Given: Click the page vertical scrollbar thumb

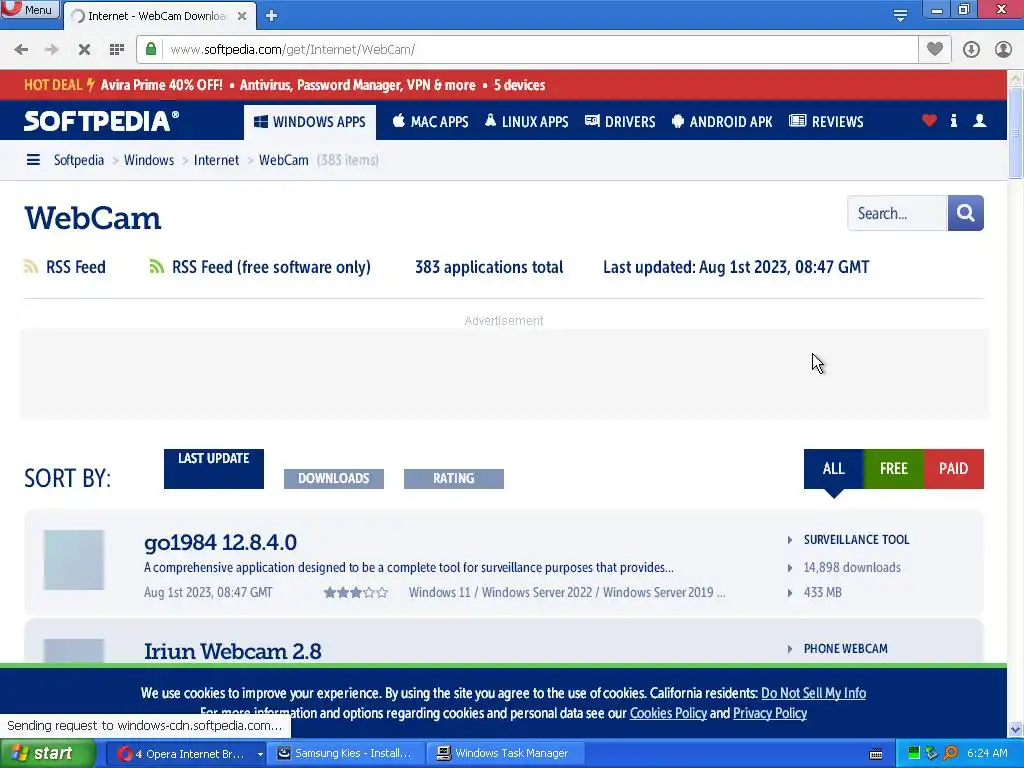Looking at the screenshot, I should coord(1016,133).
